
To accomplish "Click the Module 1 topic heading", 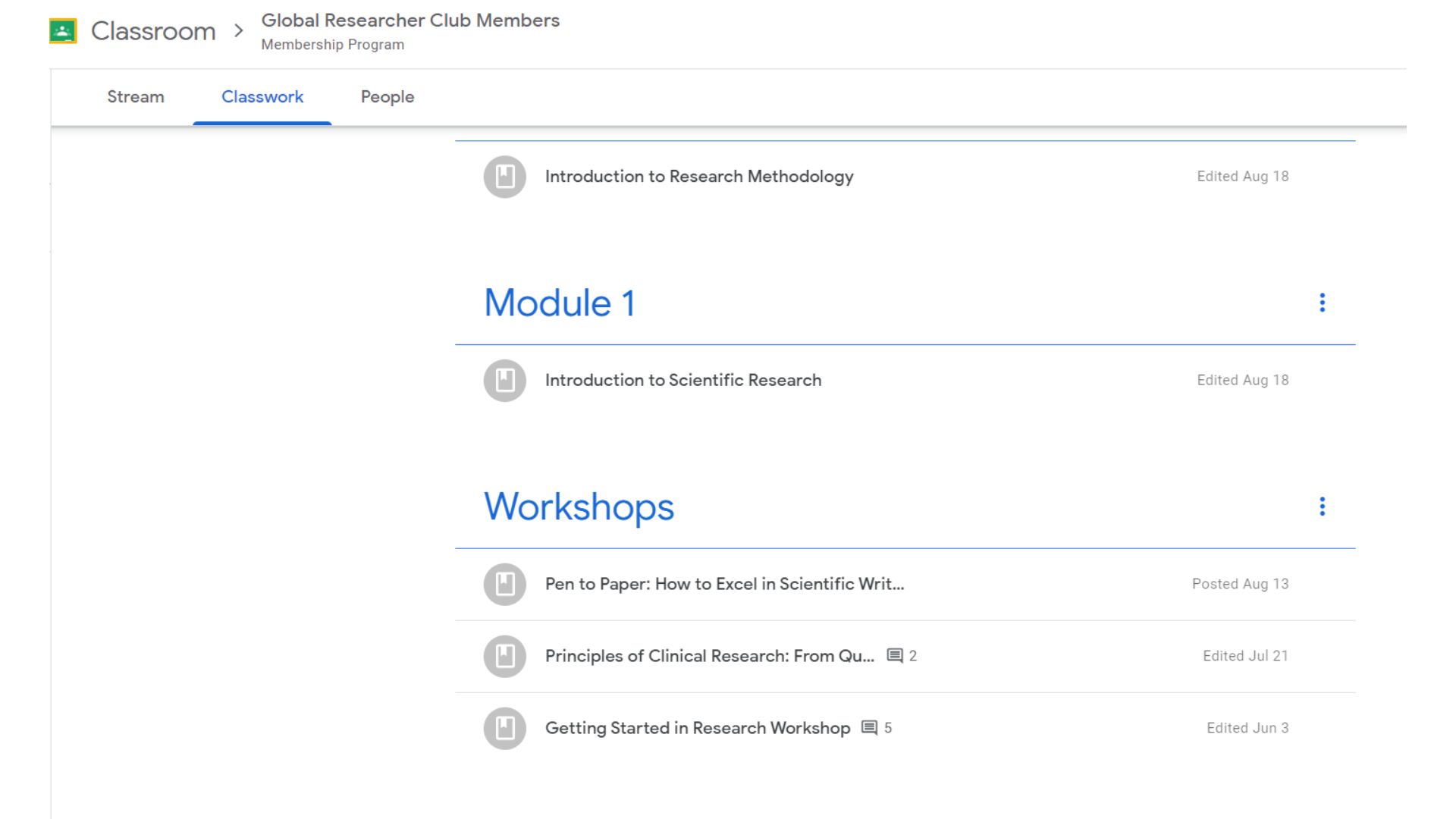I will pos(560,303).
